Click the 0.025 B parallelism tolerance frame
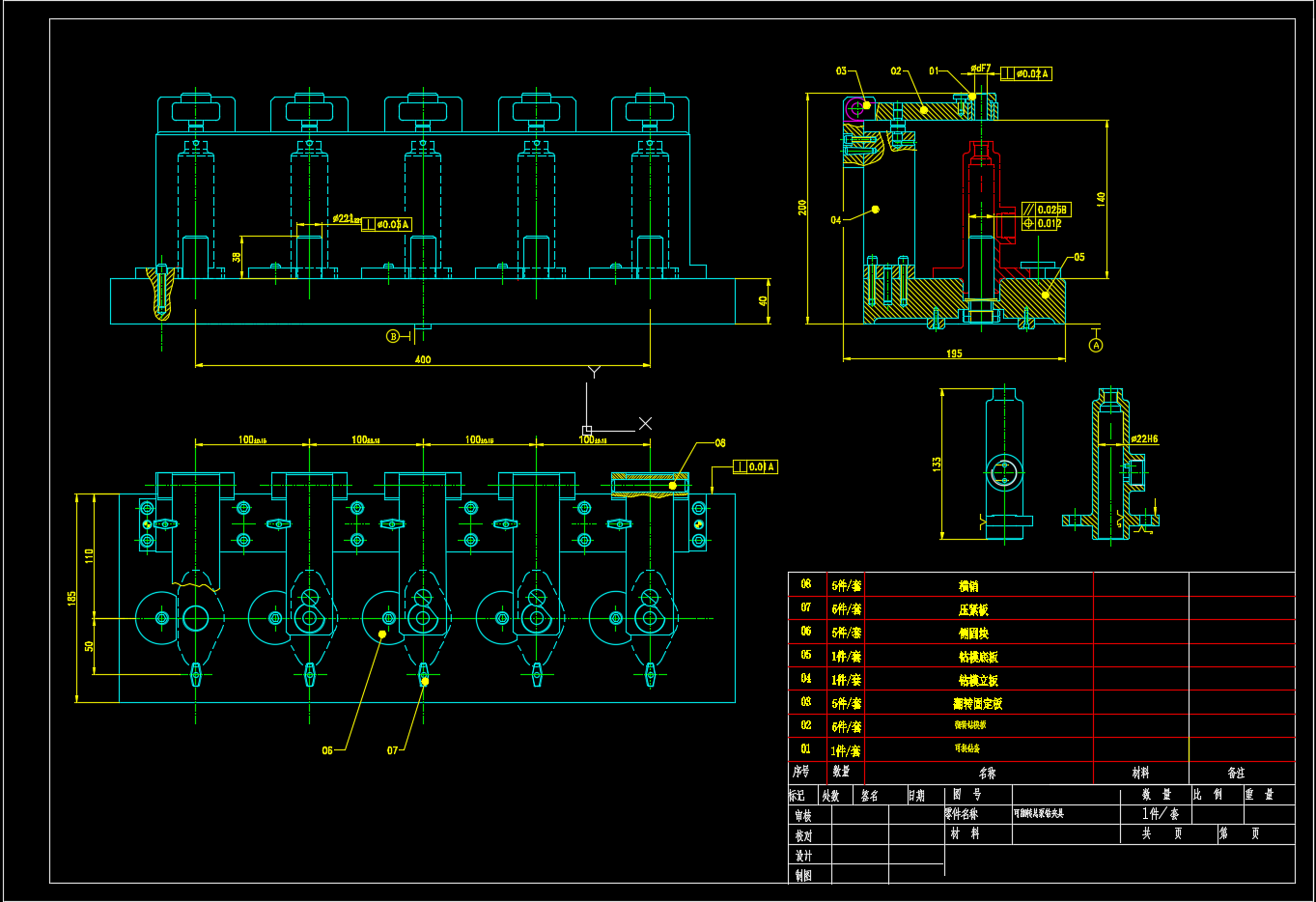Viewport: 1316px width, 902px height. (1046, 210)
